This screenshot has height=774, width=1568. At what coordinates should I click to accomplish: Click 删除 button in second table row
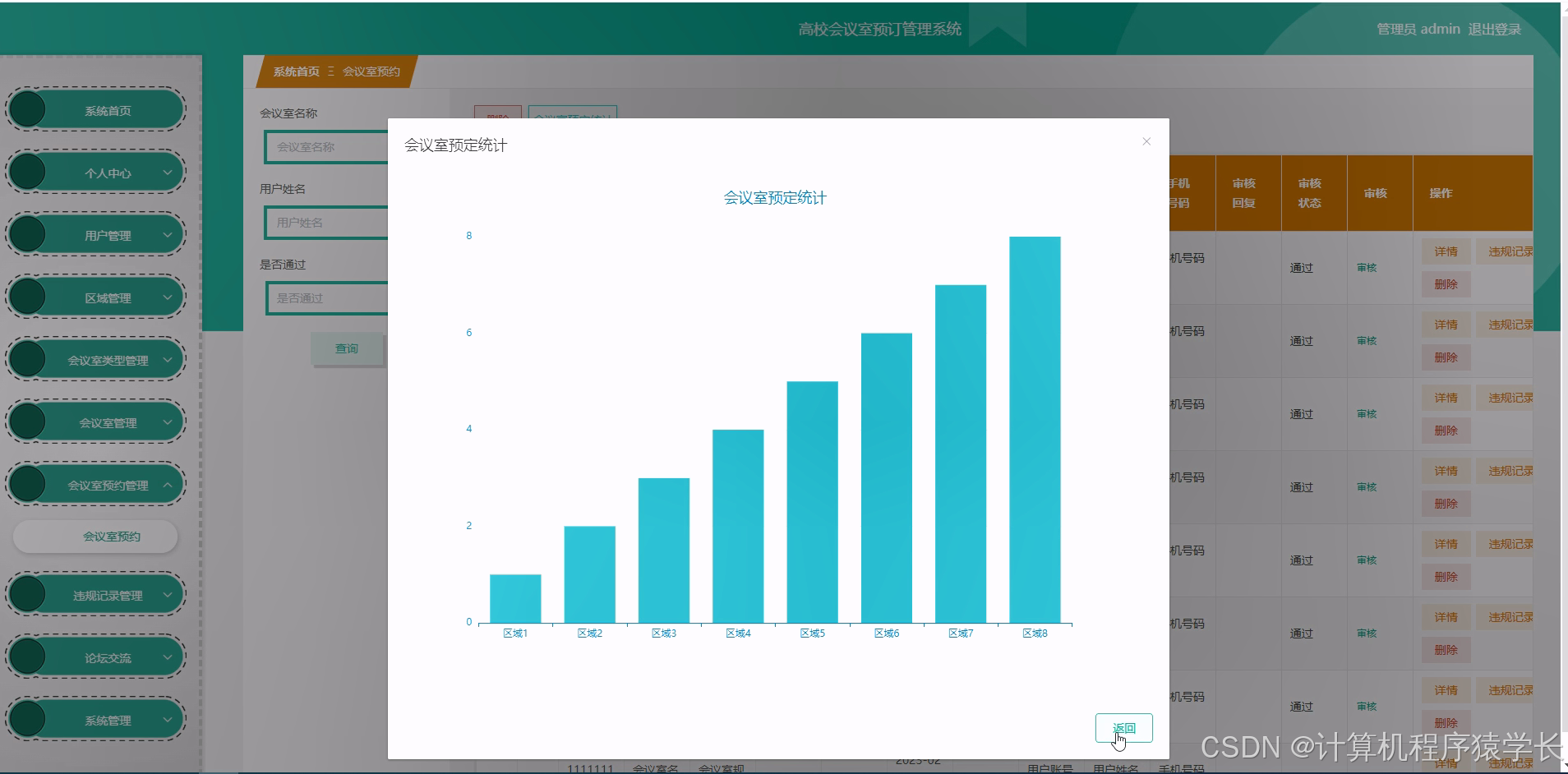[1446, 357]
